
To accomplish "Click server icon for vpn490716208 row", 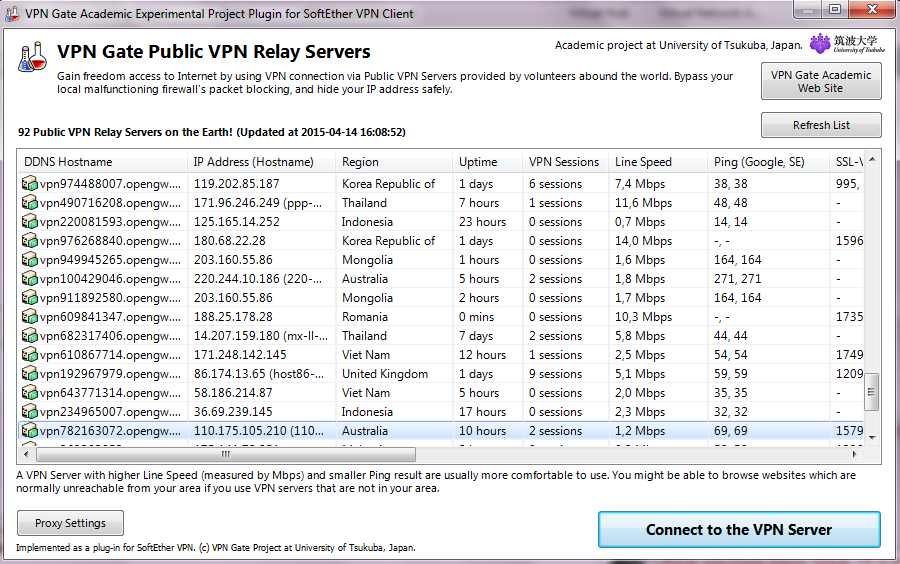I will pos(29,203).
